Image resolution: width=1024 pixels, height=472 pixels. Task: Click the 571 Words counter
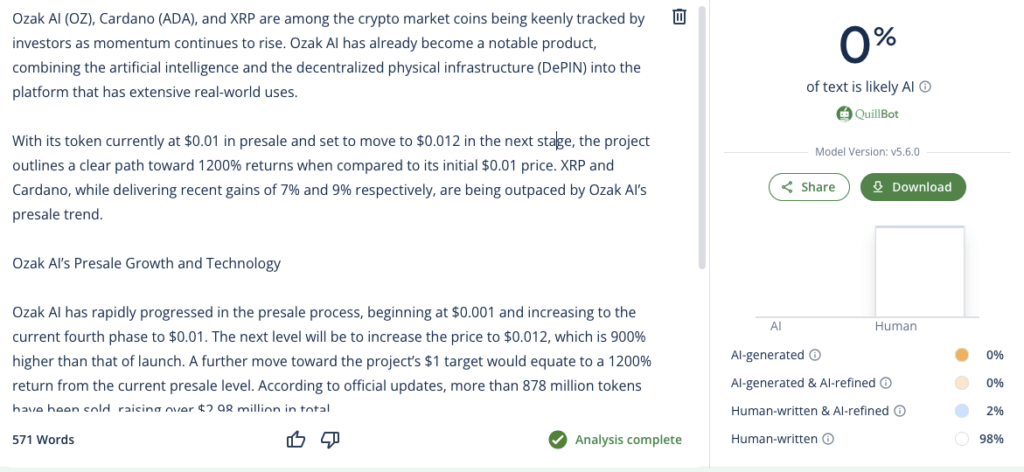point(43,440)
